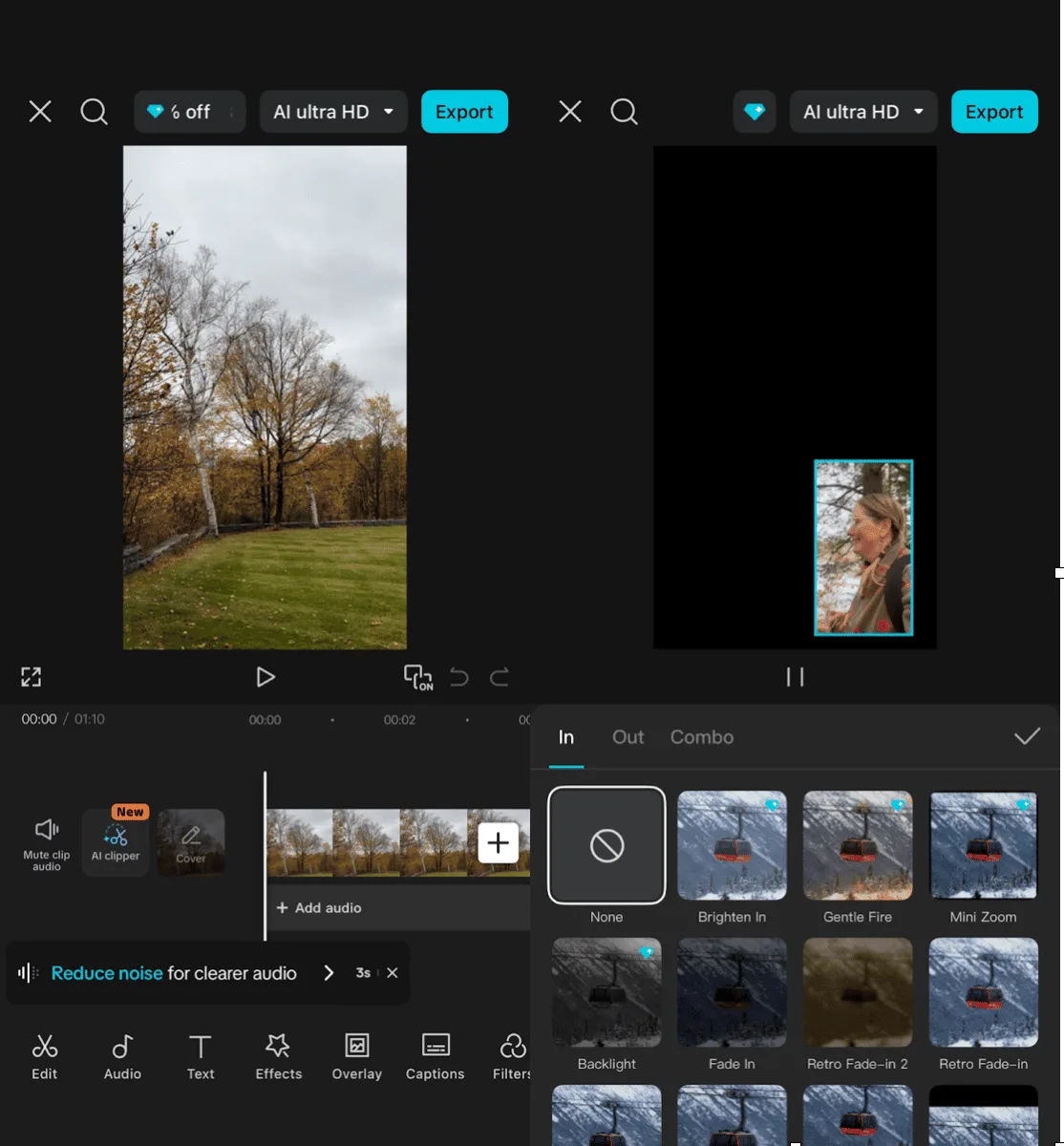Screen dimensions: 1064x1146
Task: Toggle the keyframe ON icon beside undo
Action: pos(418,677)
